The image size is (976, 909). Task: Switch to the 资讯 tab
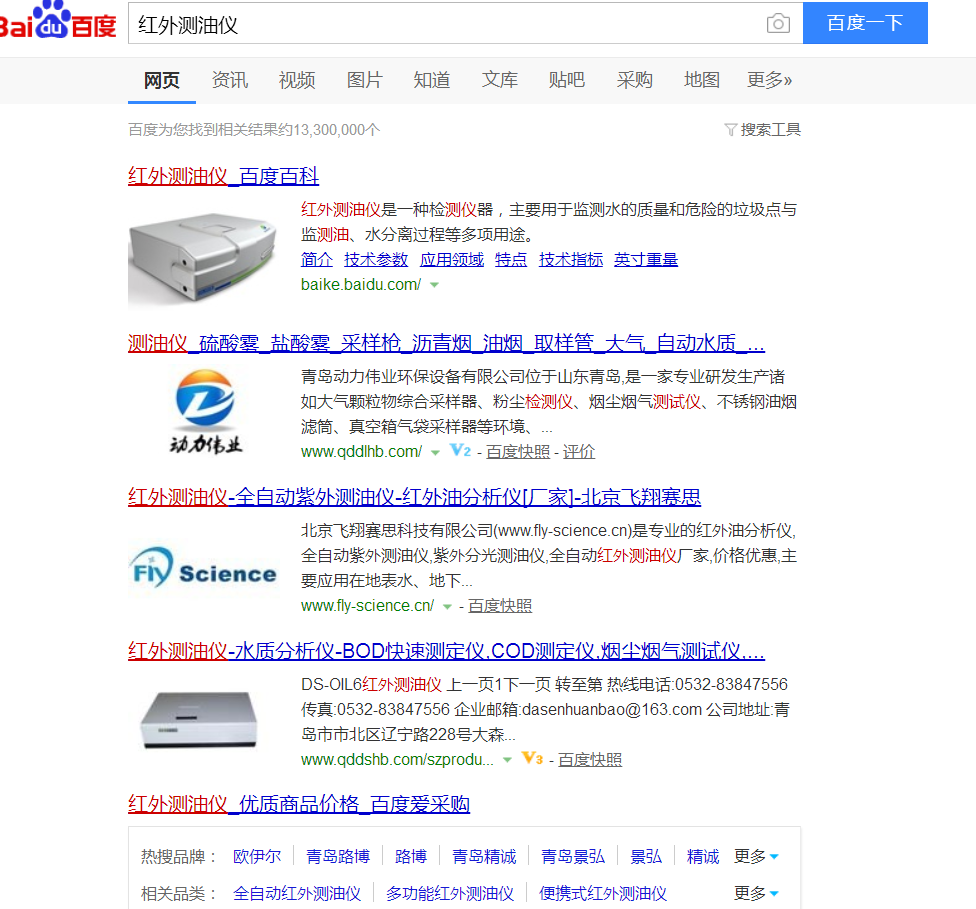point(230,80)
